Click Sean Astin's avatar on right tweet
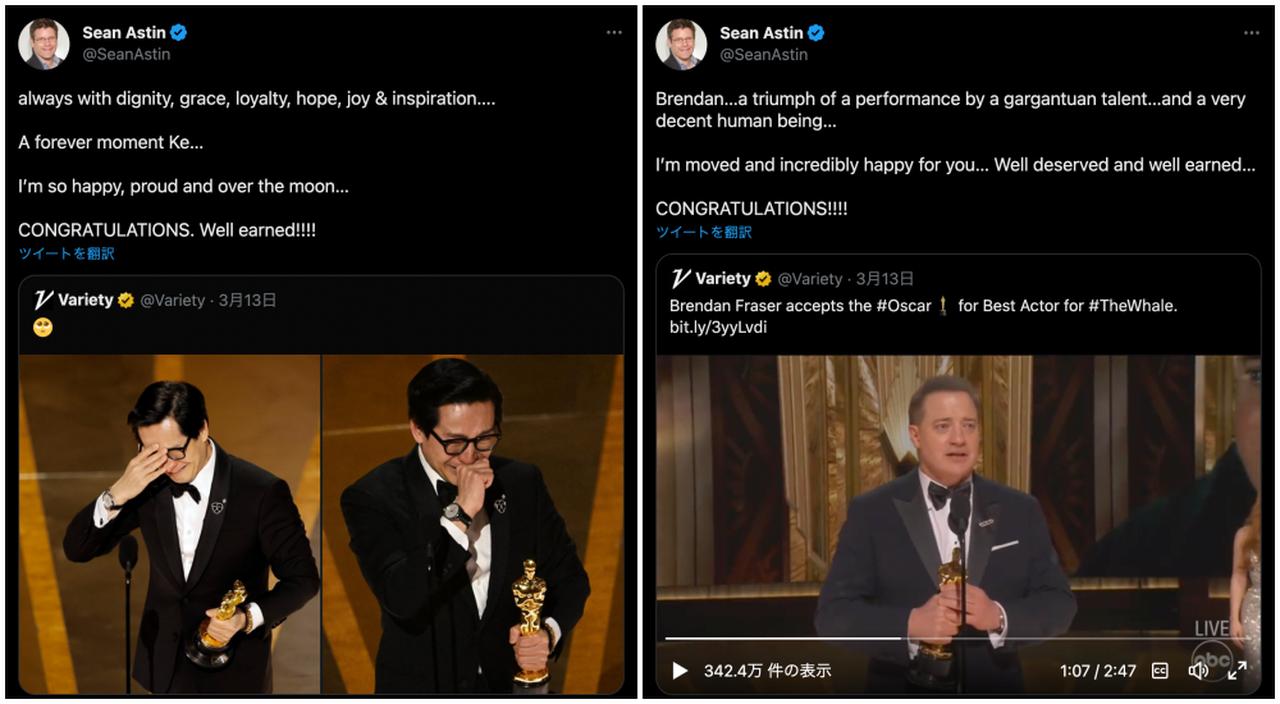The image size is (1280, 704). click(x=681, y=44)
